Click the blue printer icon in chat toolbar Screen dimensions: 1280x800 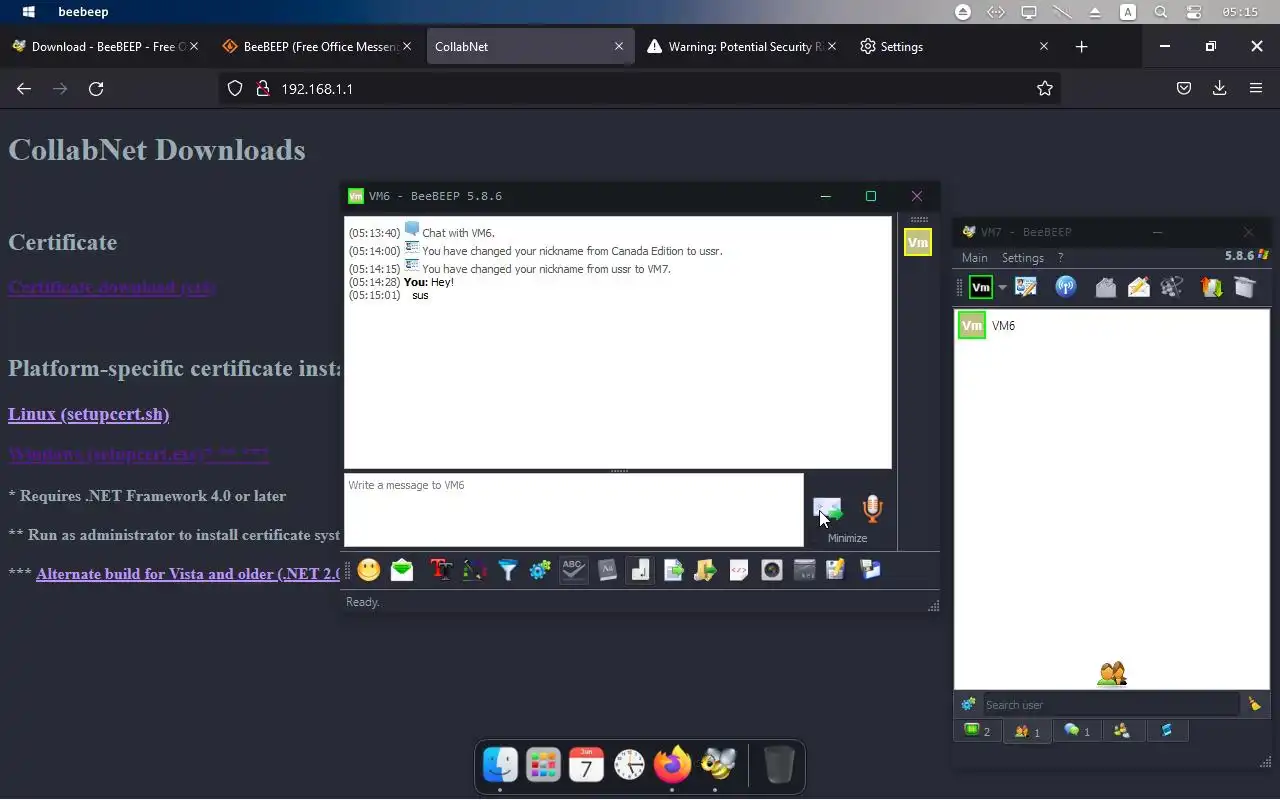click(870, 570)
